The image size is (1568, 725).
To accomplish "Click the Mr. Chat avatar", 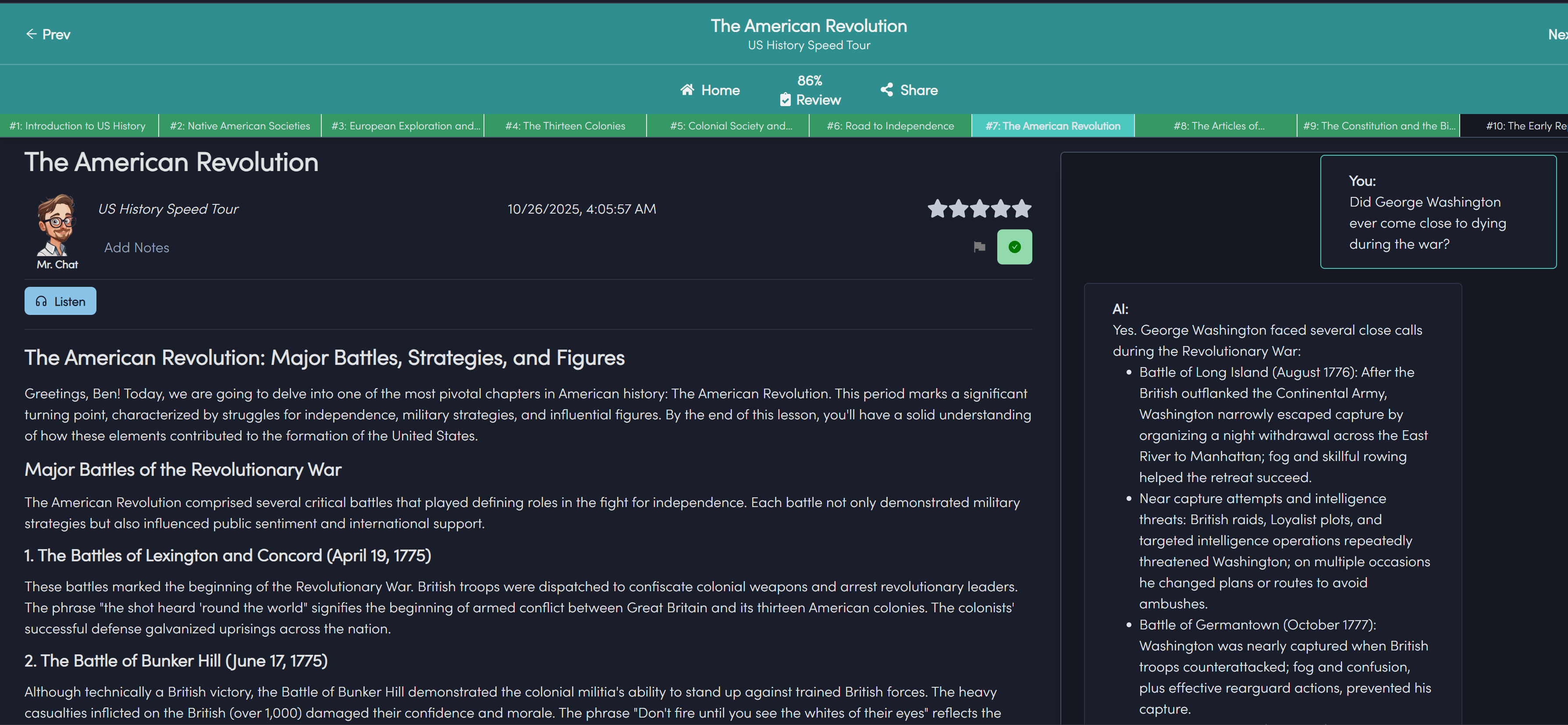I will 57,225.
